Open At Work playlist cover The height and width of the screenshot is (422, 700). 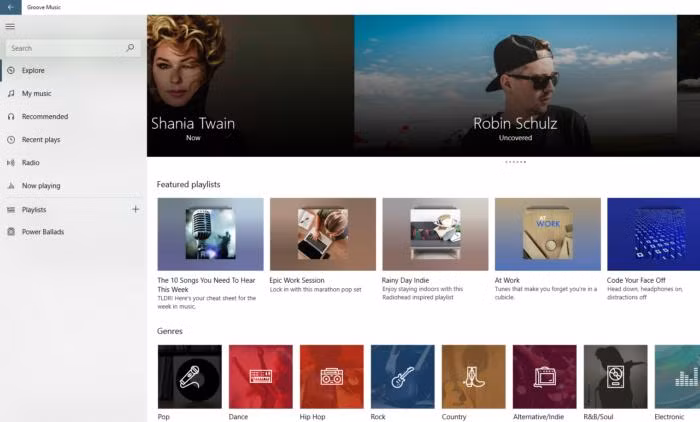click(548, 234)
